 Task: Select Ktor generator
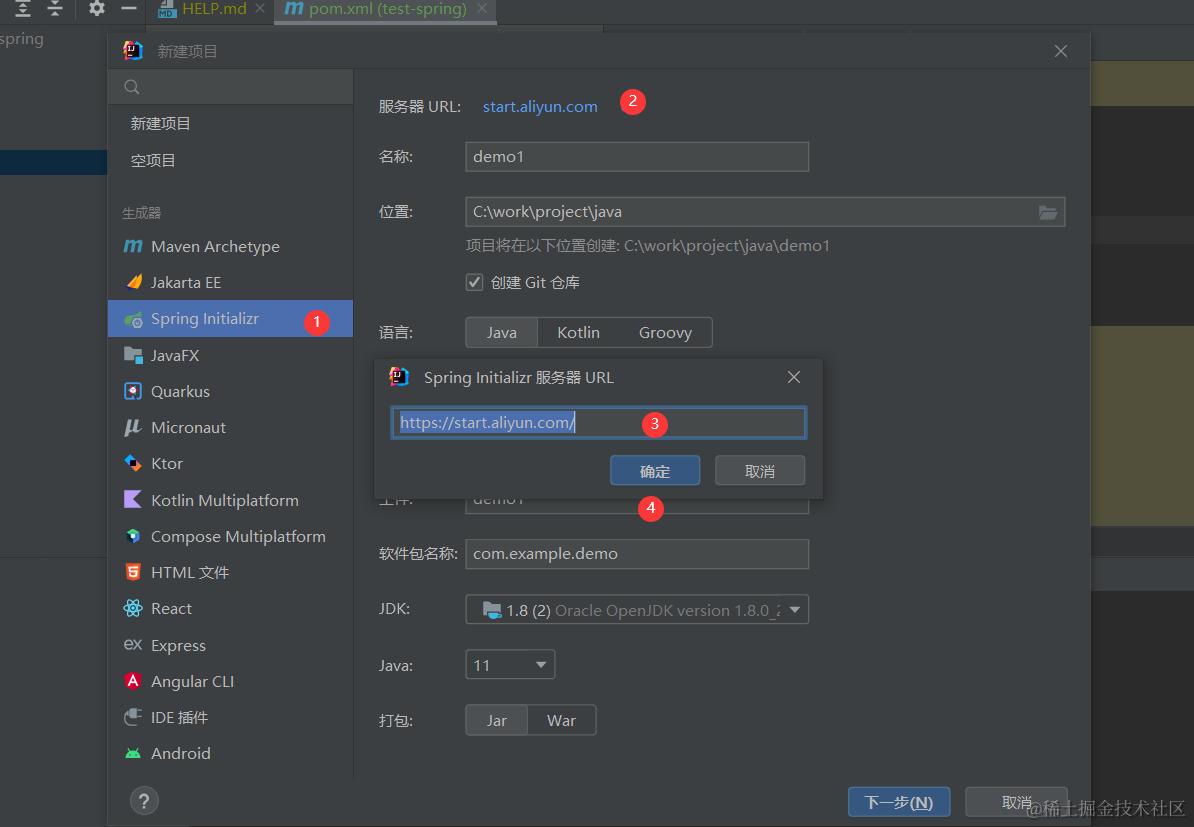(230, 464)
